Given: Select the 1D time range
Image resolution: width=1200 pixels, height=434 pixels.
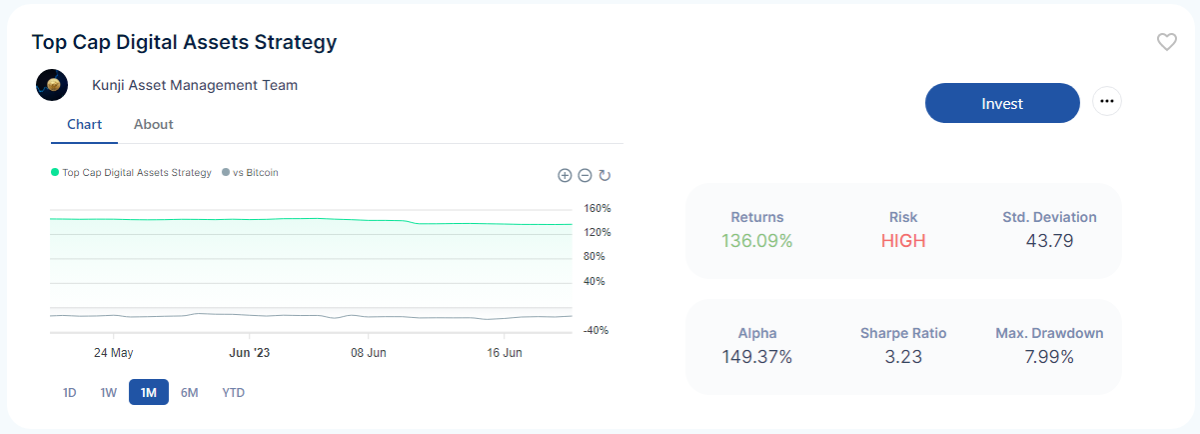Looking at the screenshot, I should click(70, 393).
